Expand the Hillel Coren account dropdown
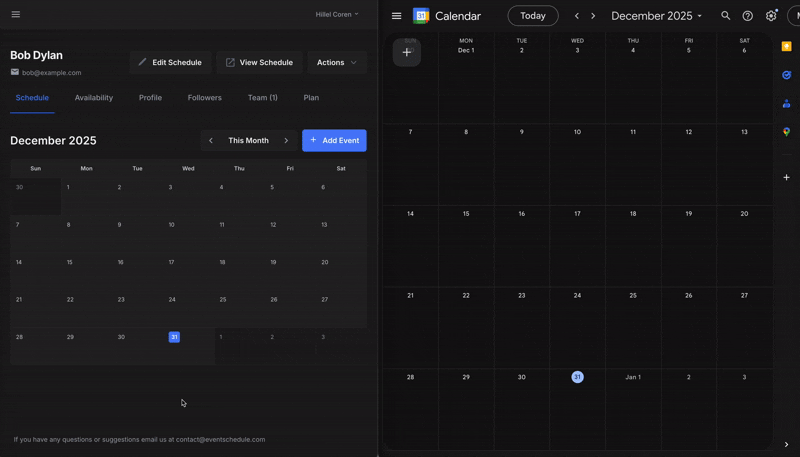 click(x=337, y=15)
